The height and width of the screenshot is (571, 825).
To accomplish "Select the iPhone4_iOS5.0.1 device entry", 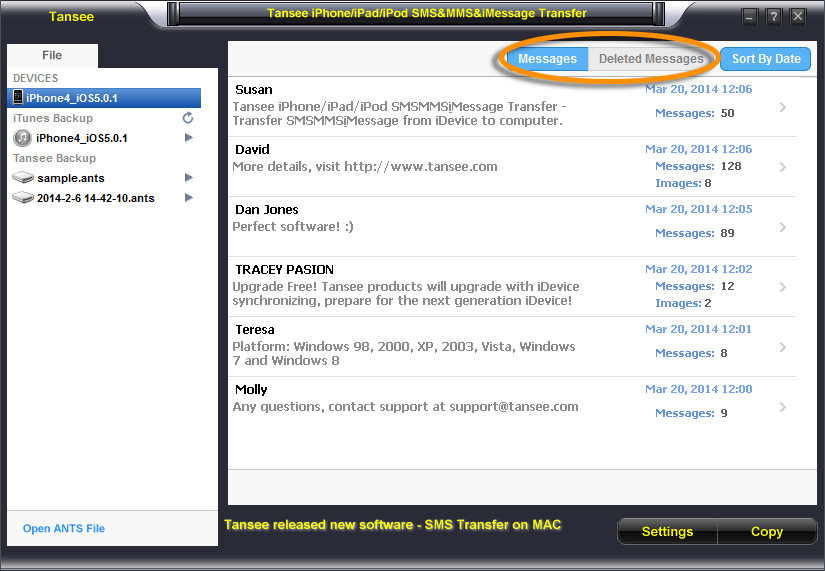I will tap(104, 98).
